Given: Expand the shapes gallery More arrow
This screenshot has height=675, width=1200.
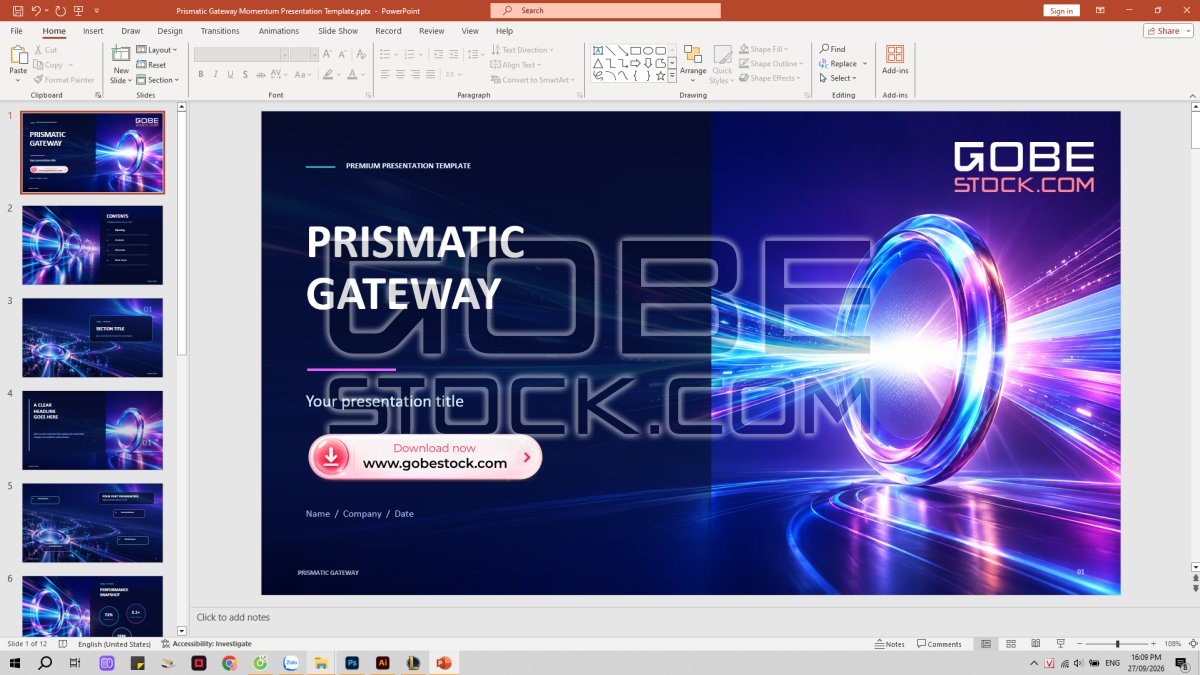Looking at the screenshot, I should point(672,76).
